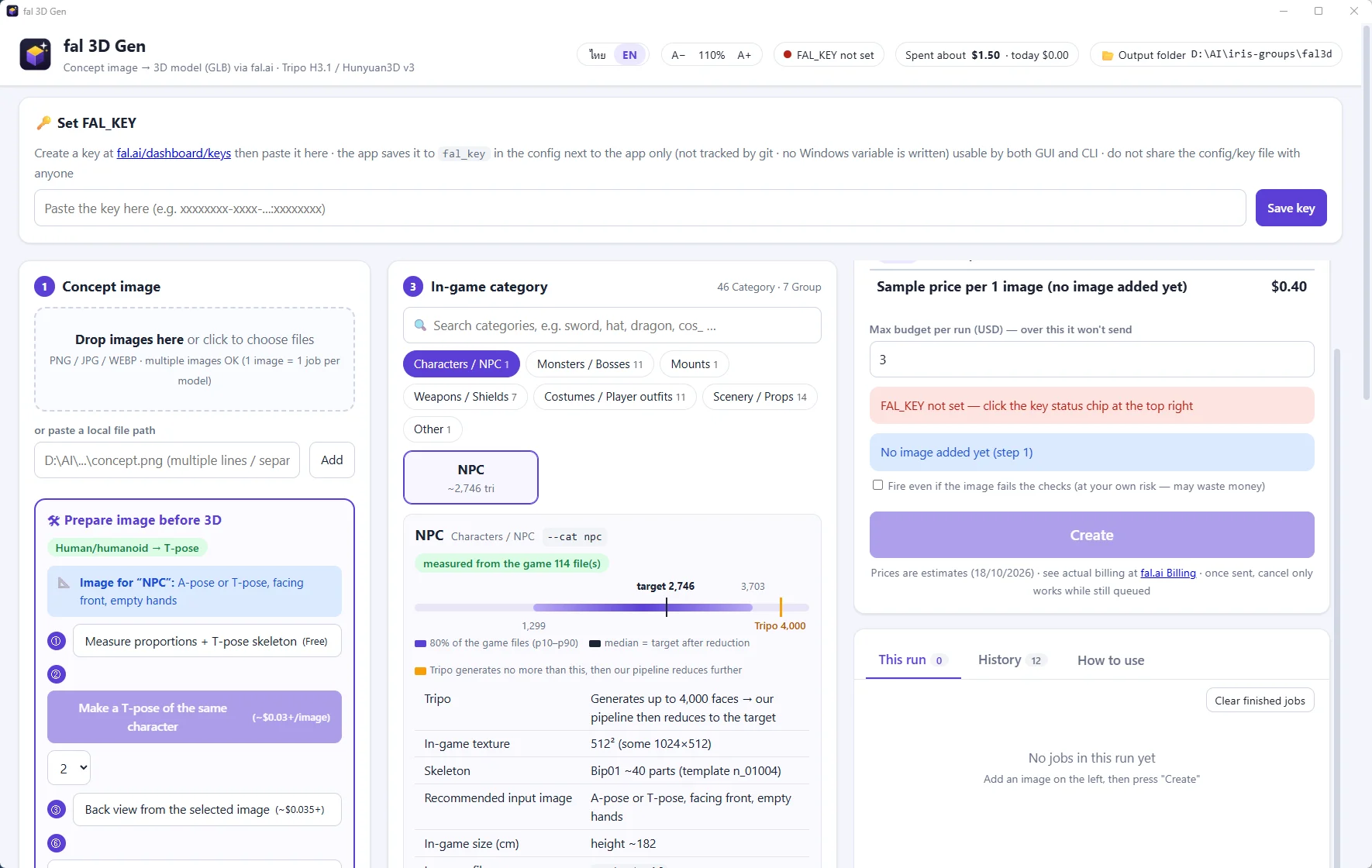Focus the FAL_KEY paste input field
Screen dimensions: 1372x868
pyautogui.click(x=639, y=208)
